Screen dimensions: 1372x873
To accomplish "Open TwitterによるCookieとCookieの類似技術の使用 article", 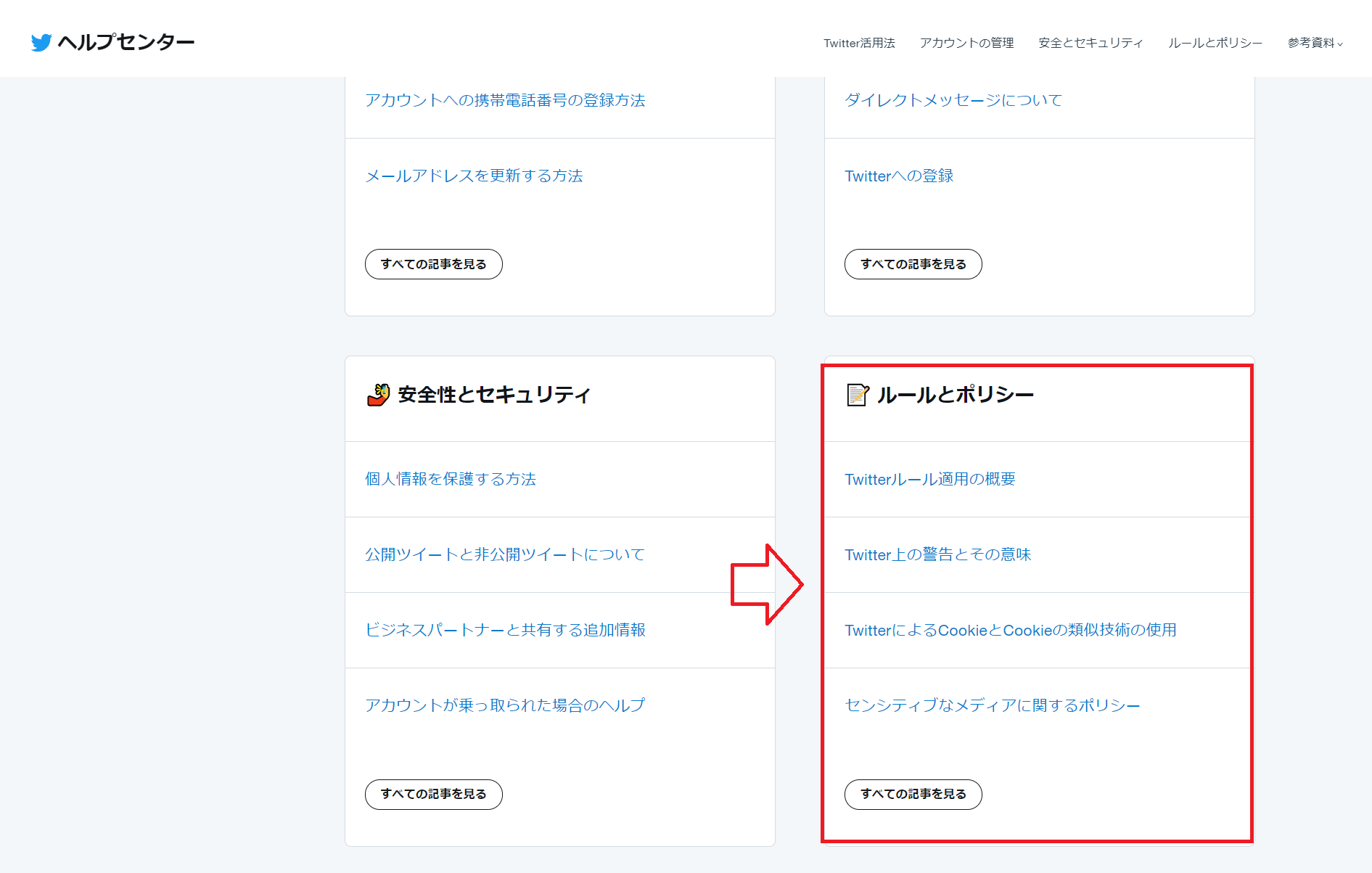I will (x=1011, y=630).
